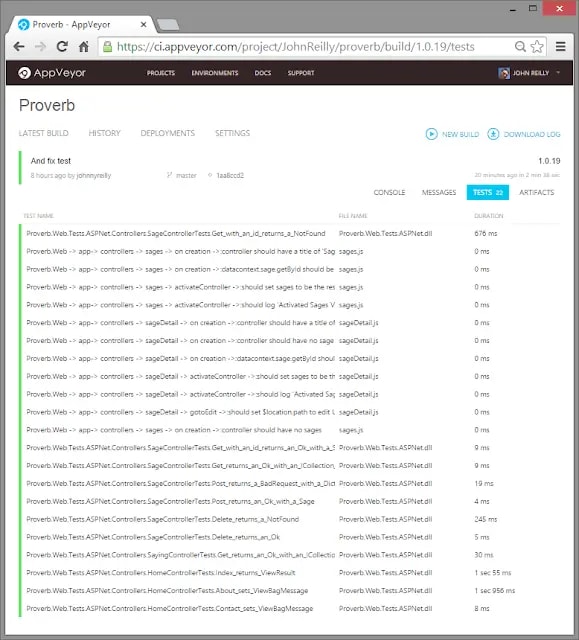Viewport: 579px width, 640px height.
Task: Bookmark this page with the star icon
Action: tap(537, 47)
